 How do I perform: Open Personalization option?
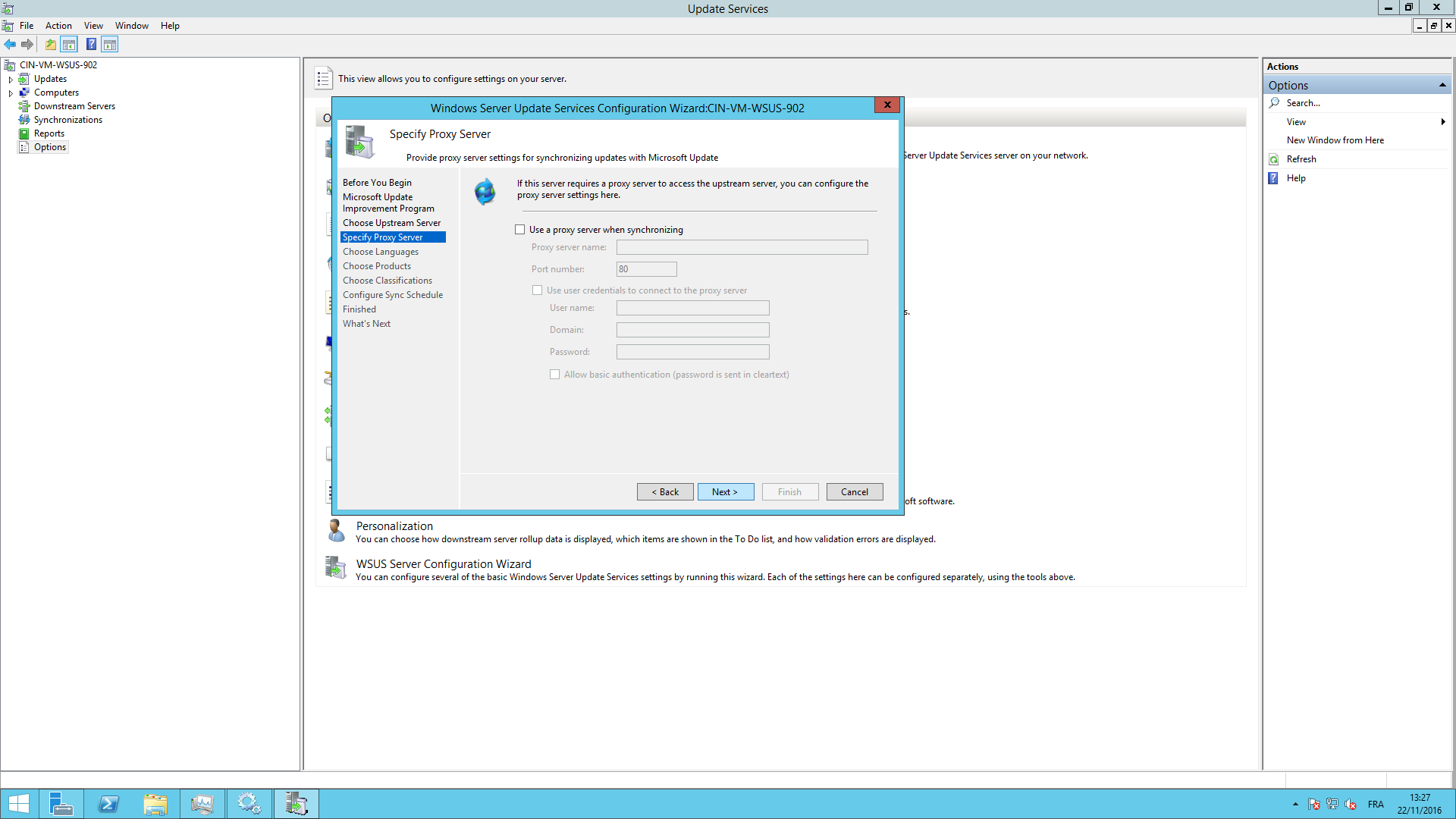click(x=394, y=526)
